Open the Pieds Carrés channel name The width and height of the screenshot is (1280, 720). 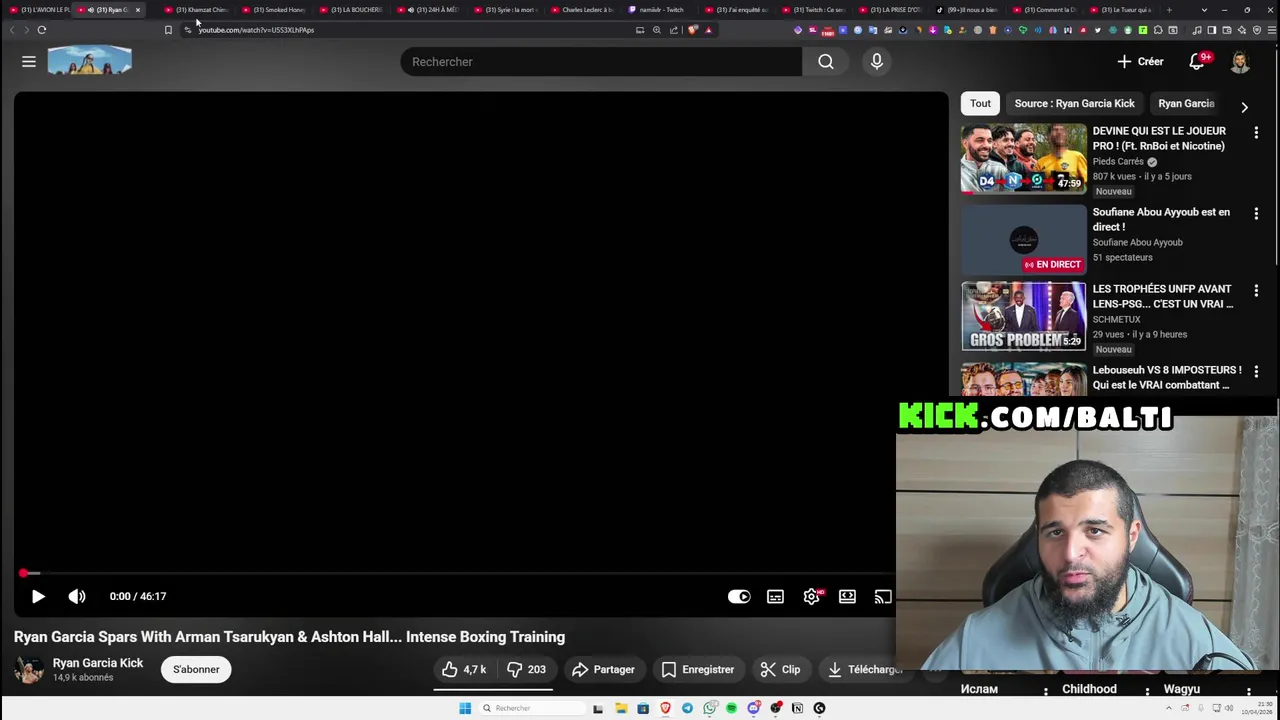(x=1118, y=161)
